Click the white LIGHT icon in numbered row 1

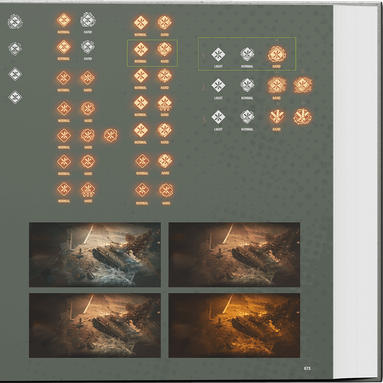point(218,54)
